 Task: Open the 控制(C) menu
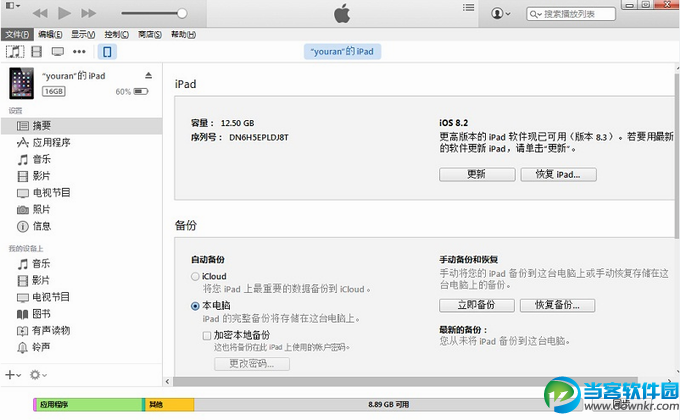(116, 34)
